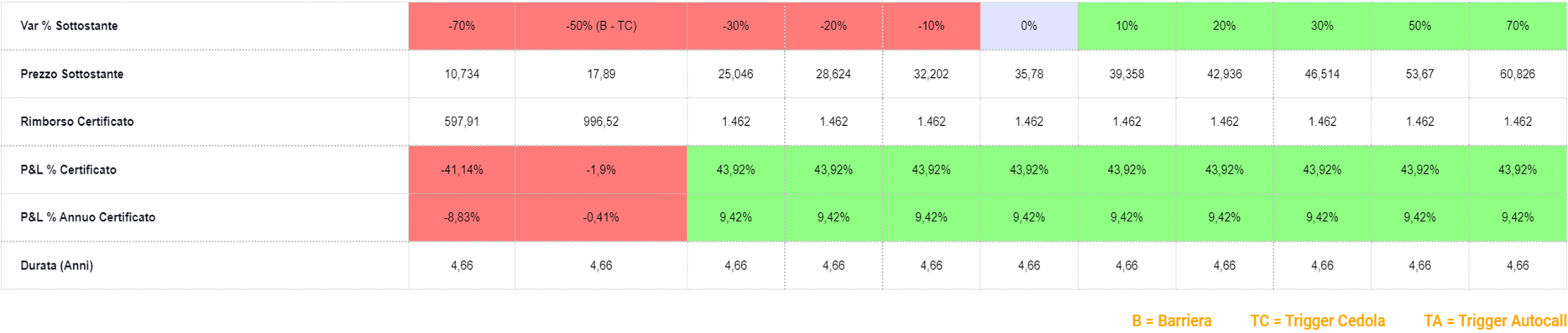
Task: Select the 70% column header
Action: click(1518, 26)
